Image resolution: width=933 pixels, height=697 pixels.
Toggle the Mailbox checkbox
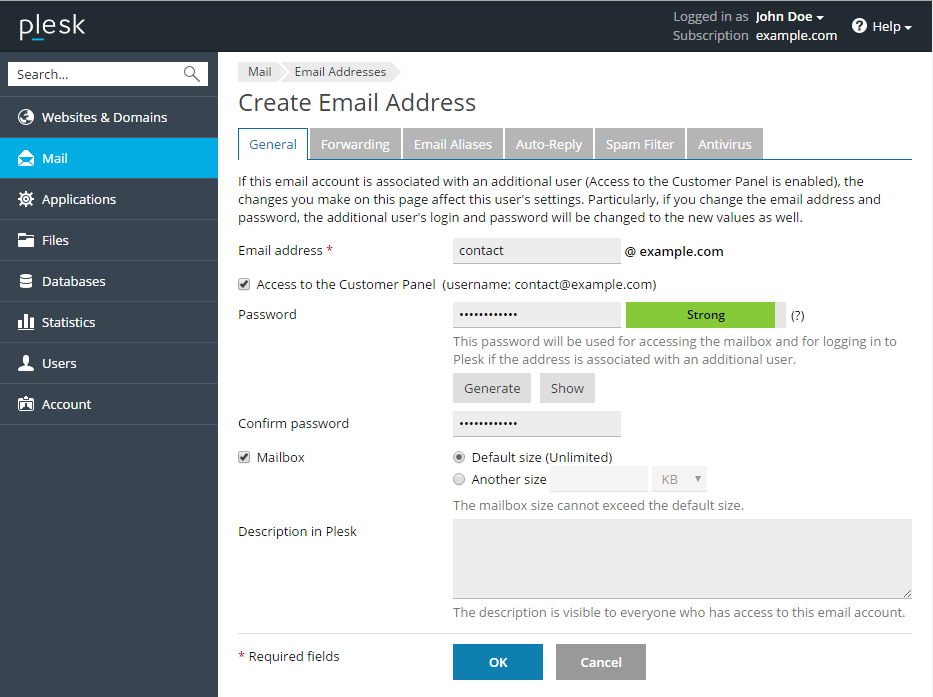point(244,457)
